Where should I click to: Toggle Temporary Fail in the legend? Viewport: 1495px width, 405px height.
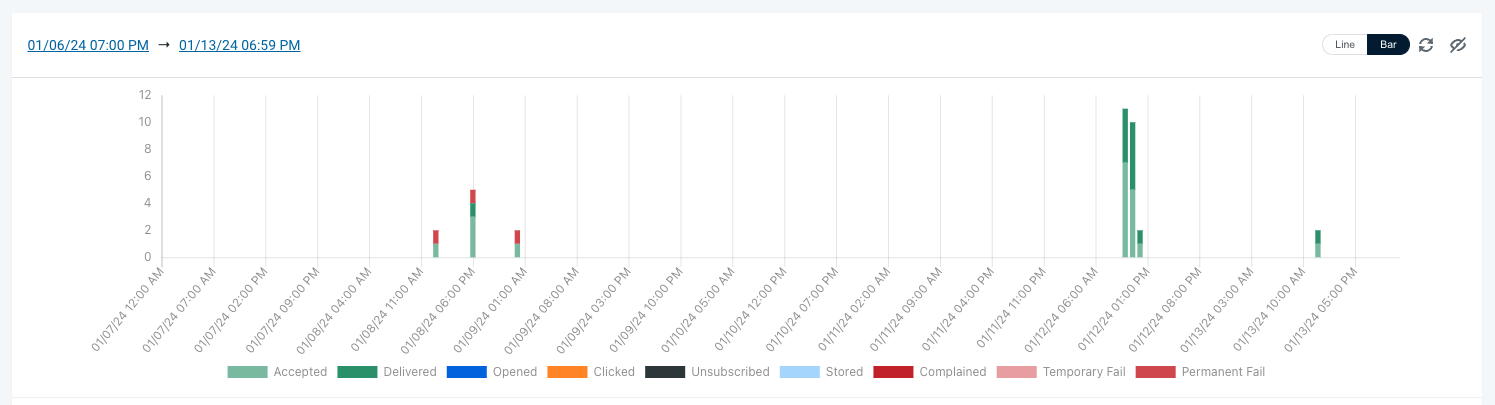[1062, 372]
